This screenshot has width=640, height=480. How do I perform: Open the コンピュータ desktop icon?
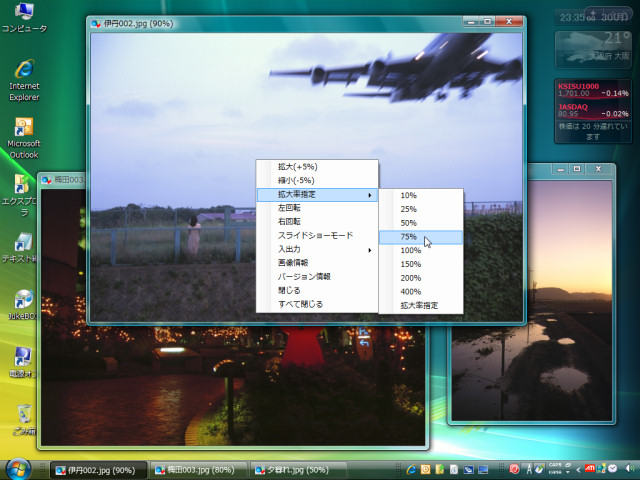click(24, 18)
